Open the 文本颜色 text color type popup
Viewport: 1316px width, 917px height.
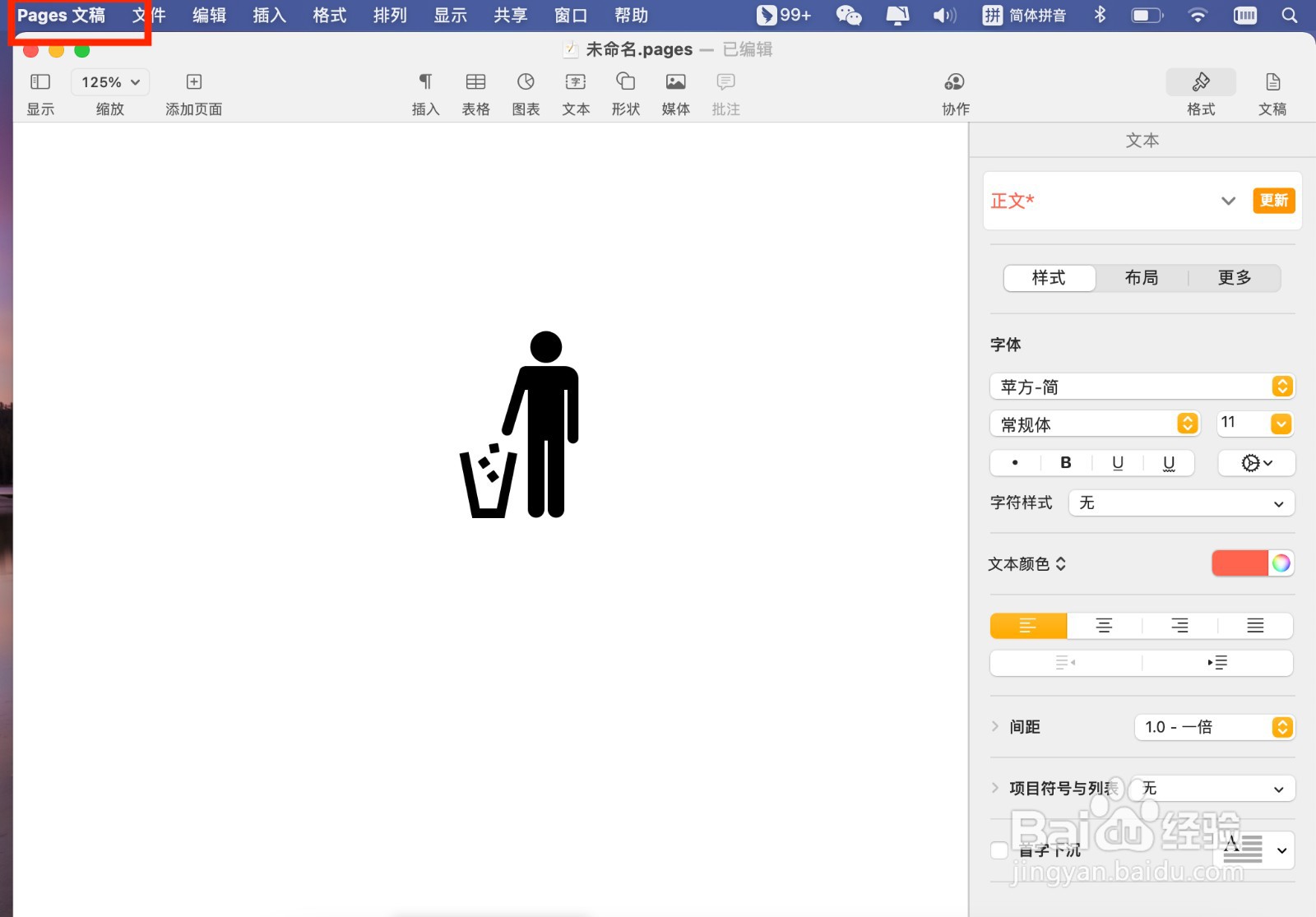click(x=1027, y=564)
